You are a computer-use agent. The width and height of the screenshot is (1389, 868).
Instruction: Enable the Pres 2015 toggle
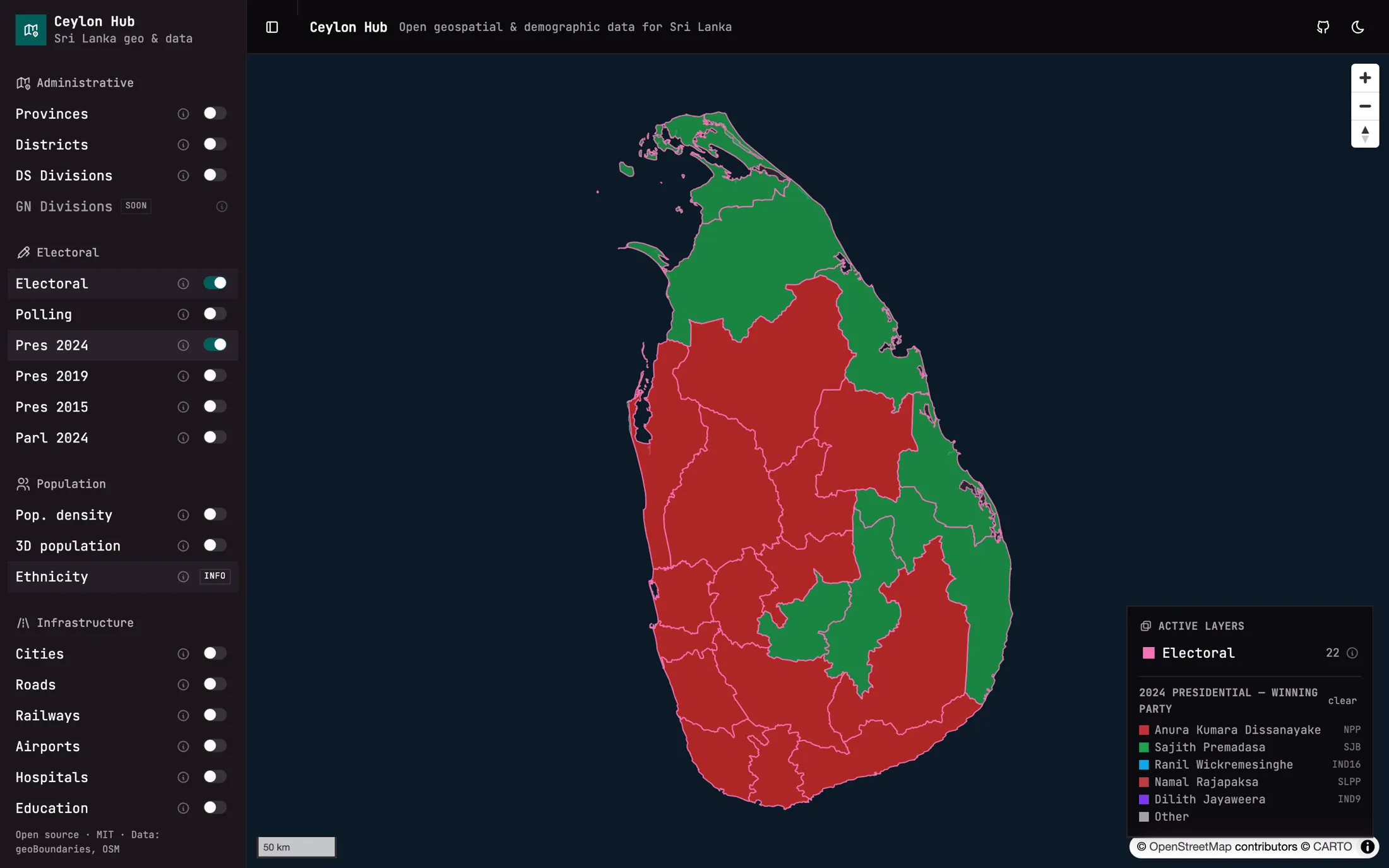tap(215, 407)
